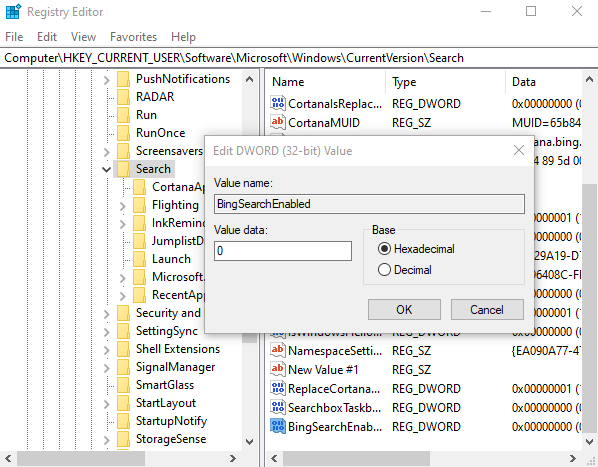The width and height of the screenshot is (598, 467).
Task: Click DWORD icon of ReplaceCortana... value
Action: point(278,388)
